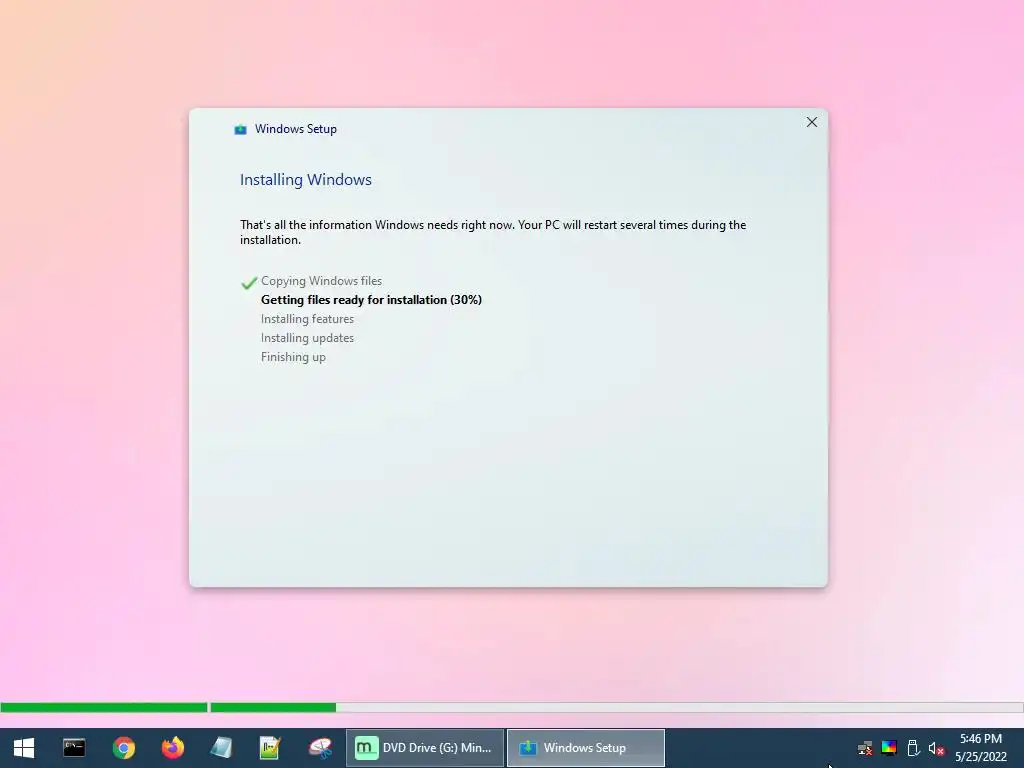This screenshot has width=1024, height=768.
Task: Click the network disconnected tray icon
Action: pyautogui.click(x=865, y=748)
